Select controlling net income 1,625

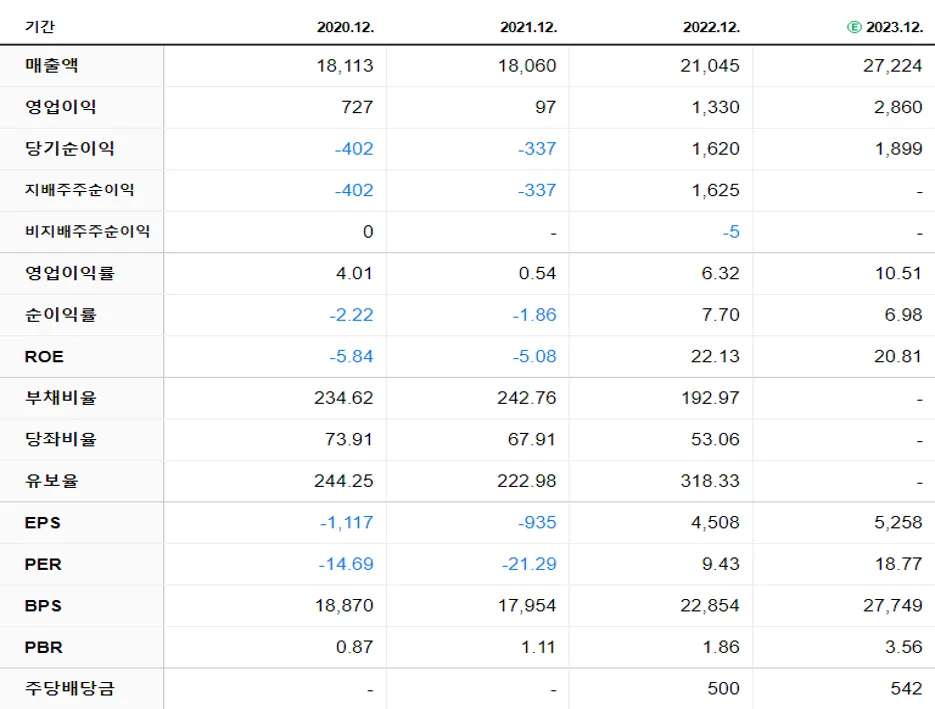pyautogui.click(x=716, y=190)
